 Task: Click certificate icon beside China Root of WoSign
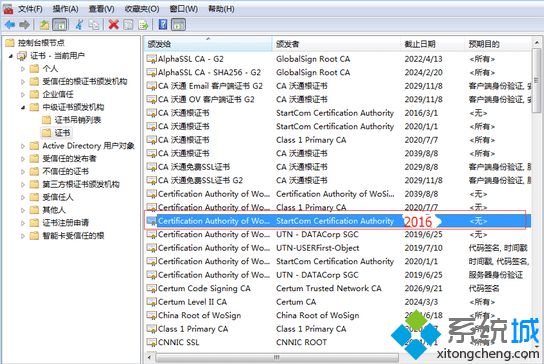152,315
